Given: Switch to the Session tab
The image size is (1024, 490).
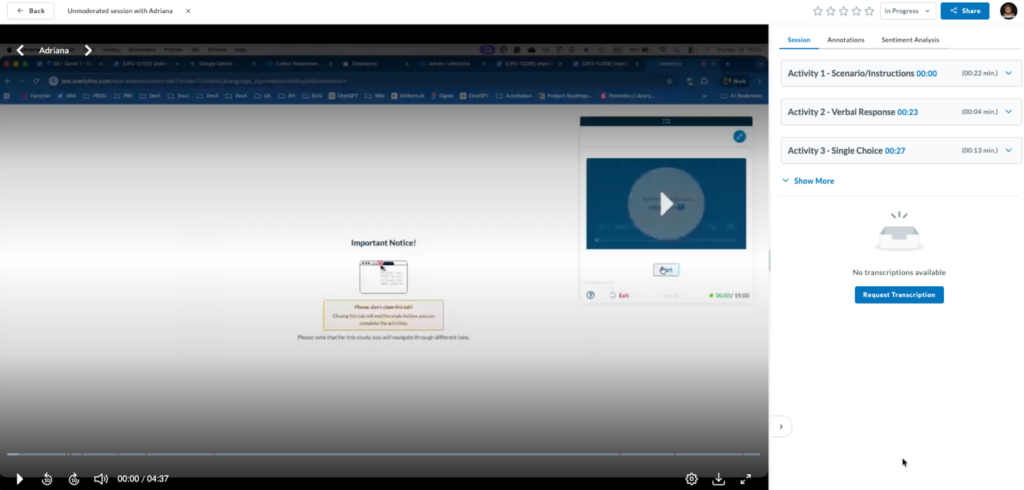Looking at the screenshot, I should pyautogui.click(x=799, y=40).
